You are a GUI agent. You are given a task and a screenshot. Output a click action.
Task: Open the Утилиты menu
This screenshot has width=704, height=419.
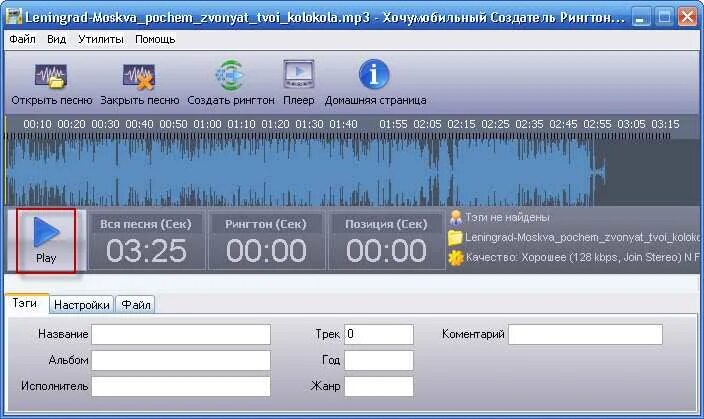coord(101,40)
